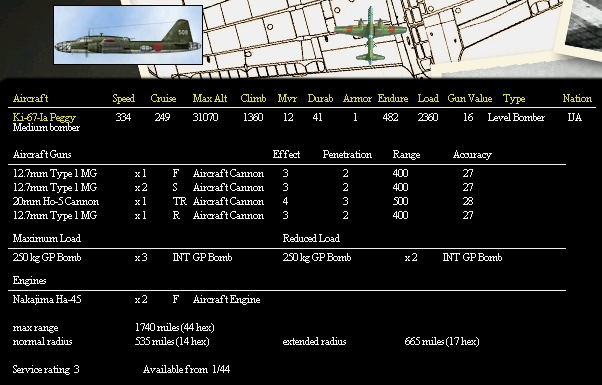602x385 pixels.
Task: Click the 250 kg GP Bomb x3 entry
Action: 122,258
